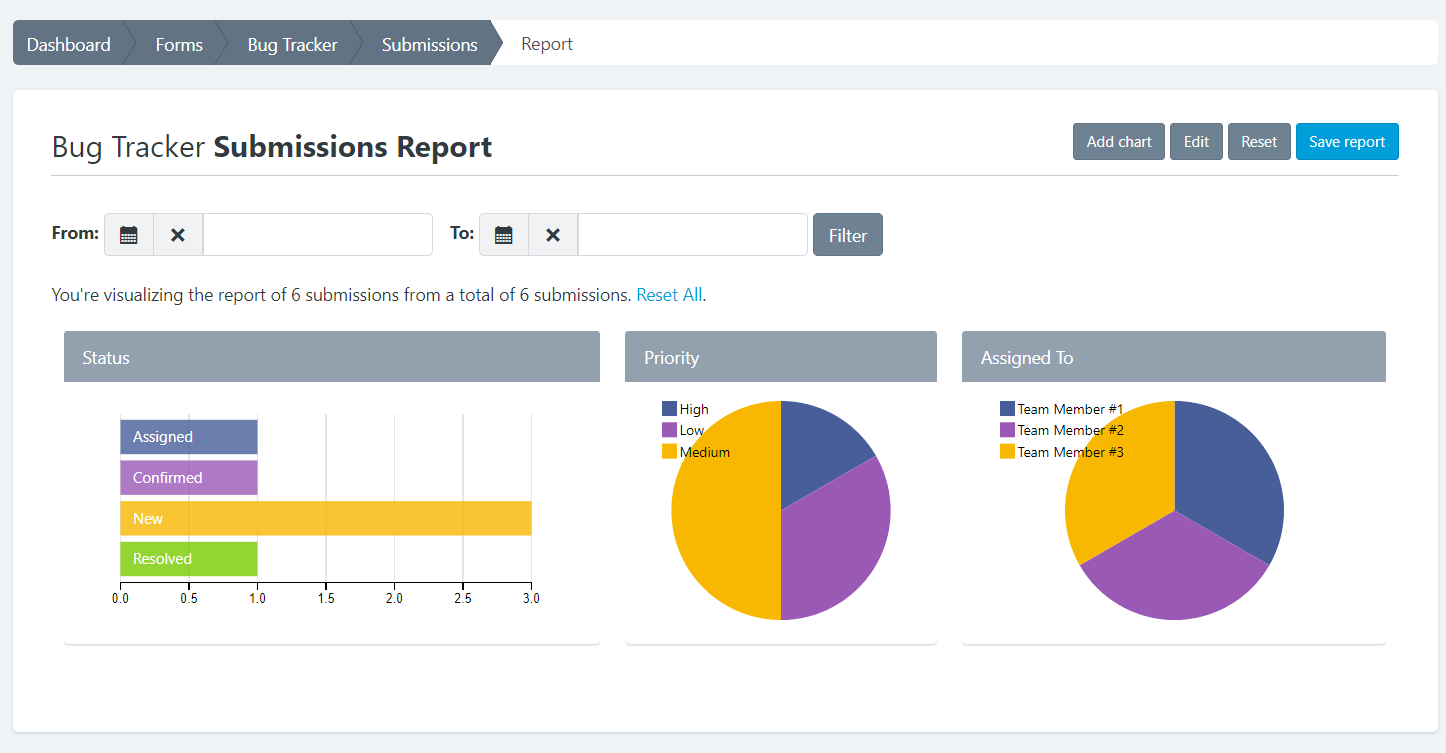The height and width of the screenshot is (753, 1446).
Task: Click the High legend swatch in Priority
Action: (669, 409)
